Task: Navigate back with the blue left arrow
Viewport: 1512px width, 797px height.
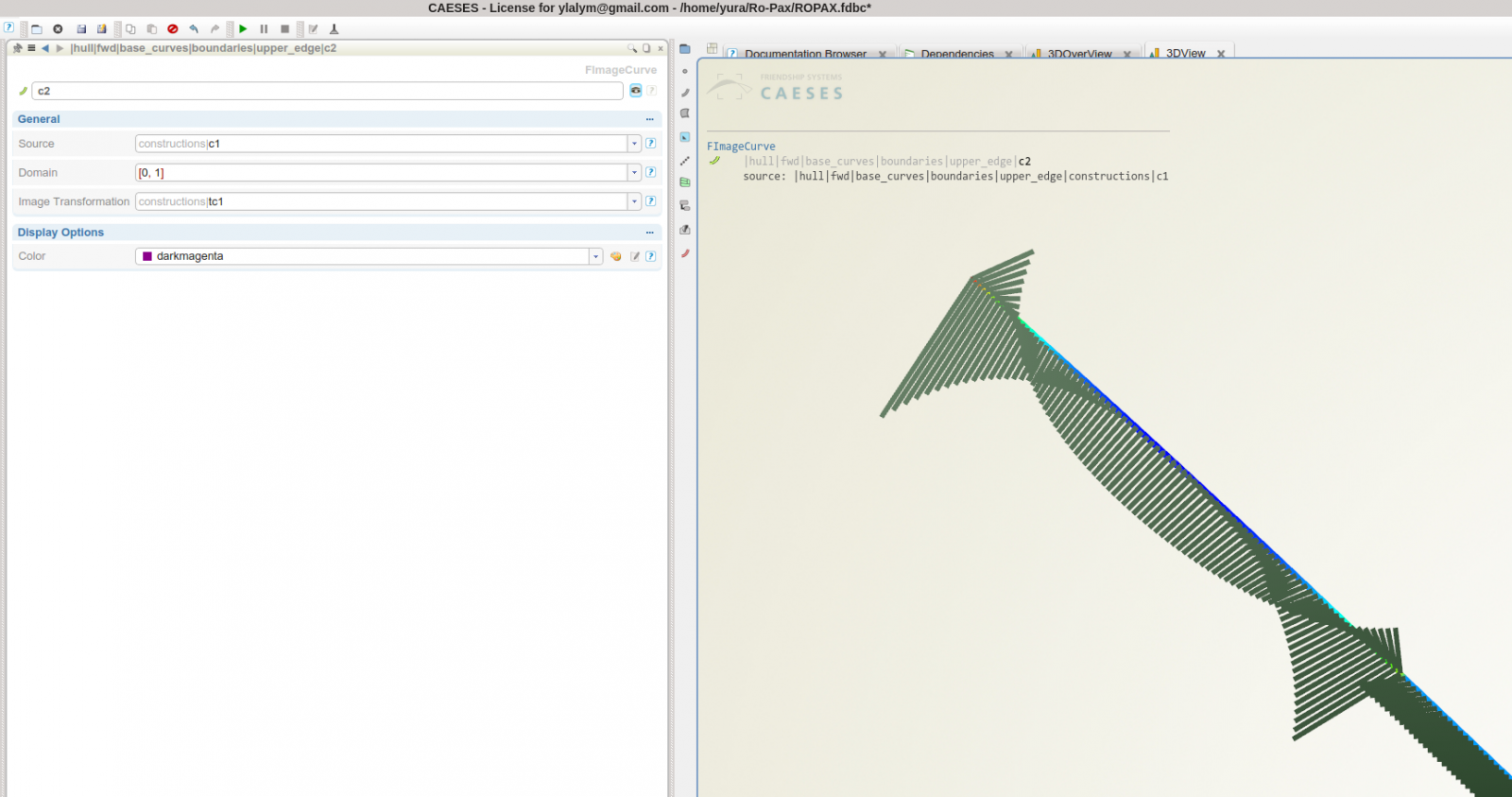Action: tap(45, 48)
